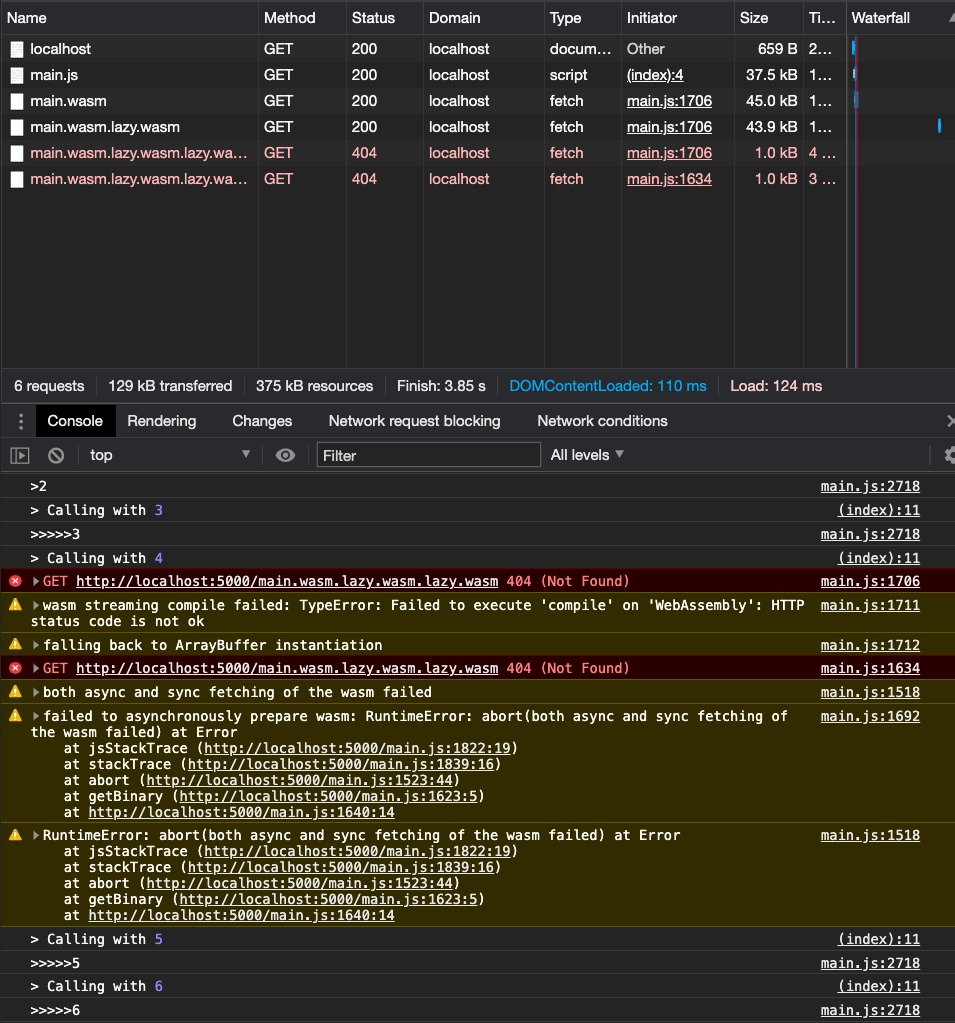Image resolution: width=955 pixels, height=1023 pixels.
Task: Click the Load: 124 ms status text
Action: click(776, 386)
